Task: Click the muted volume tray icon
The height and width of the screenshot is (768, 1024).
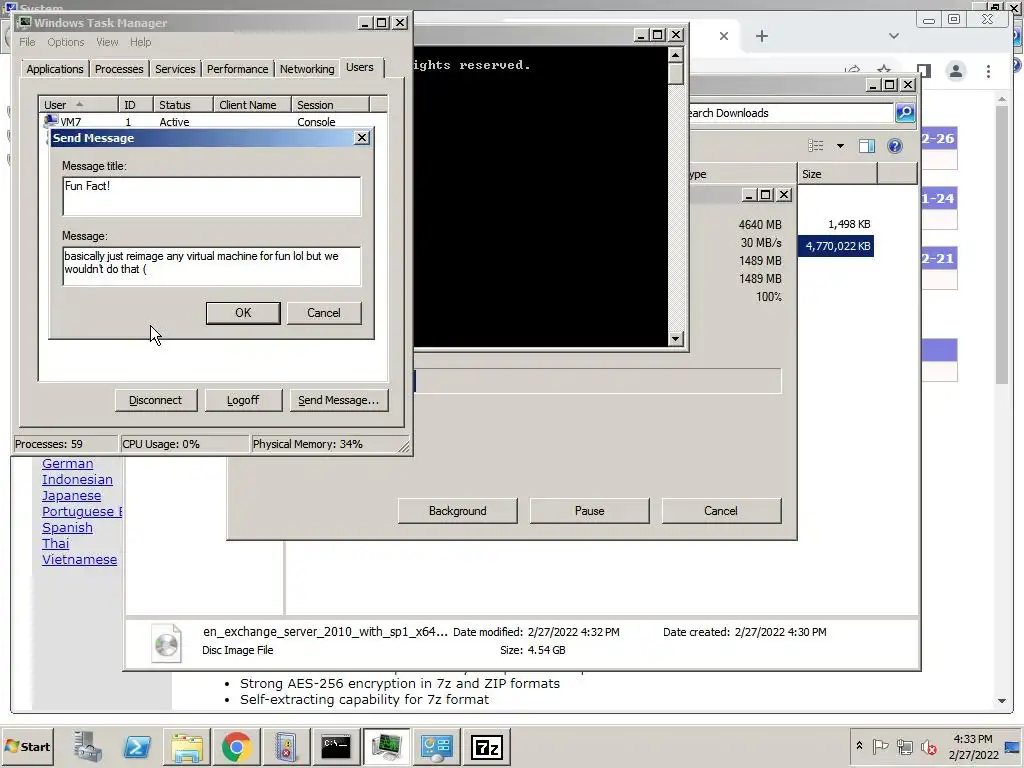Action: (x=928, y=746)
